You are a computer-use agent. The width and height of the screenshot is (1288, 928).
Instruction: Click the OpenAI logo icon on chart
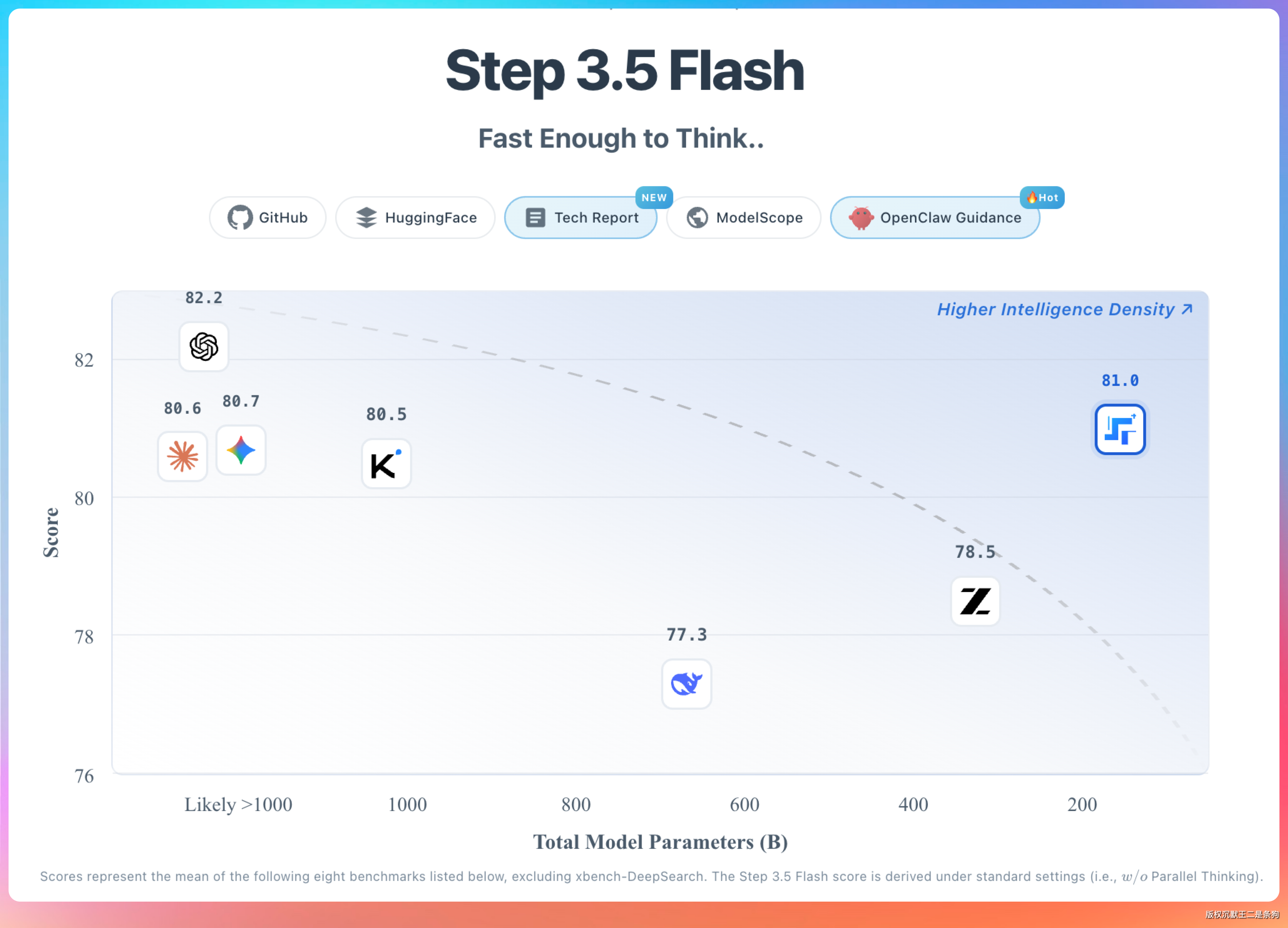pos(204,346)
